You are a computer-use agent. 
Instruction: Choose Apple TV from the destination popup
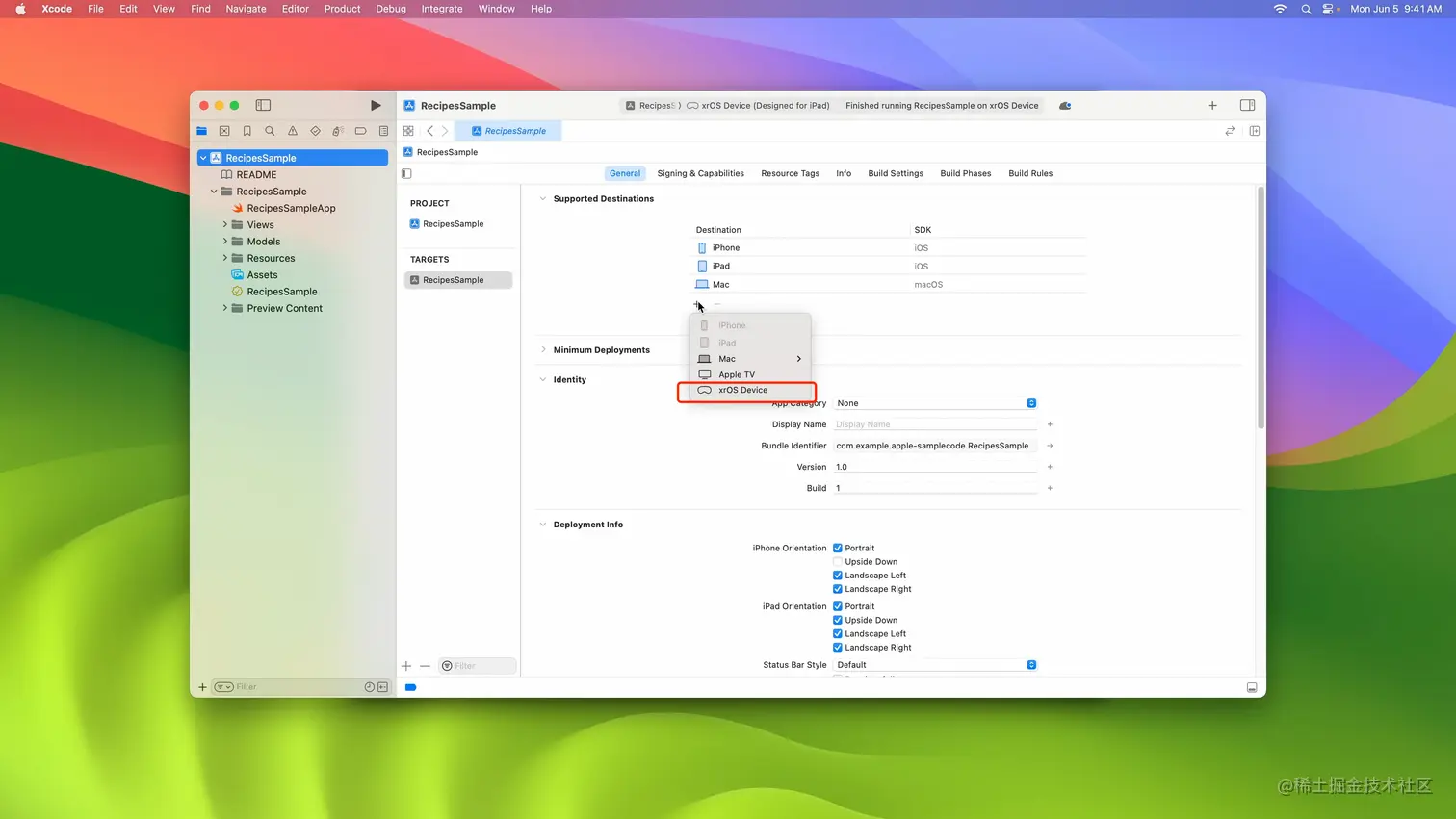point(750,374)
